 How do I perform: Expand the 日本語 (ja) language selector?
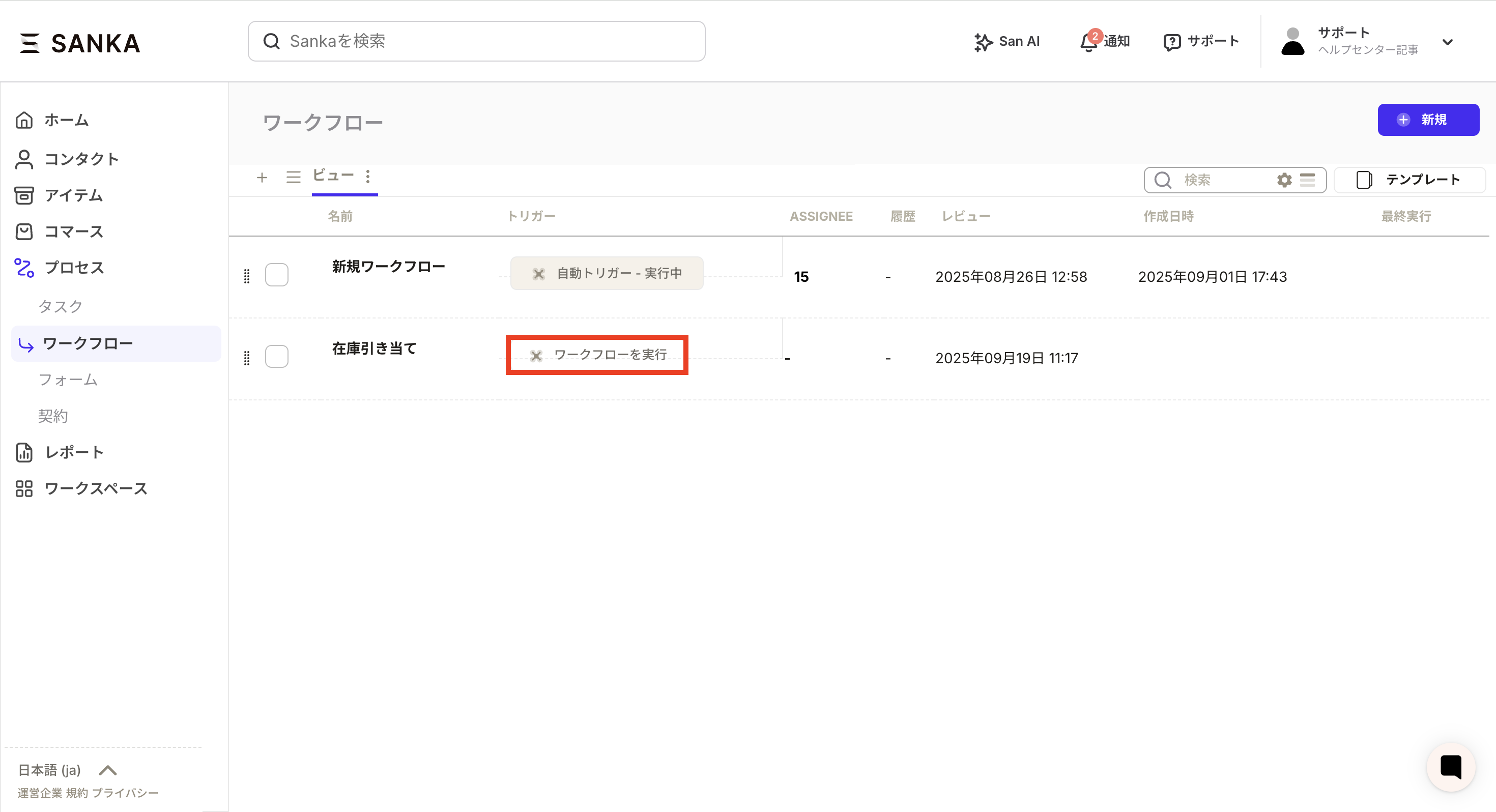click(108, 770)
